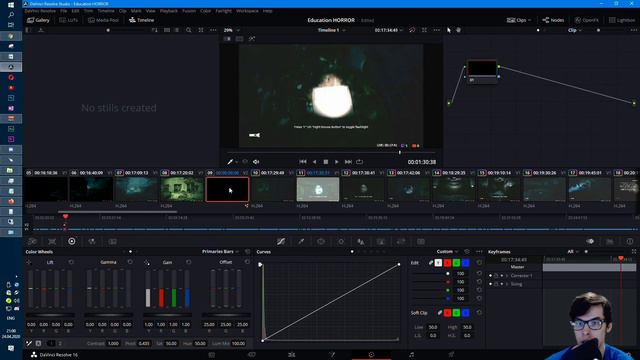Toggle the Nodes panel
The height and width of the screenshot is (360, 640).
point(553,20)
